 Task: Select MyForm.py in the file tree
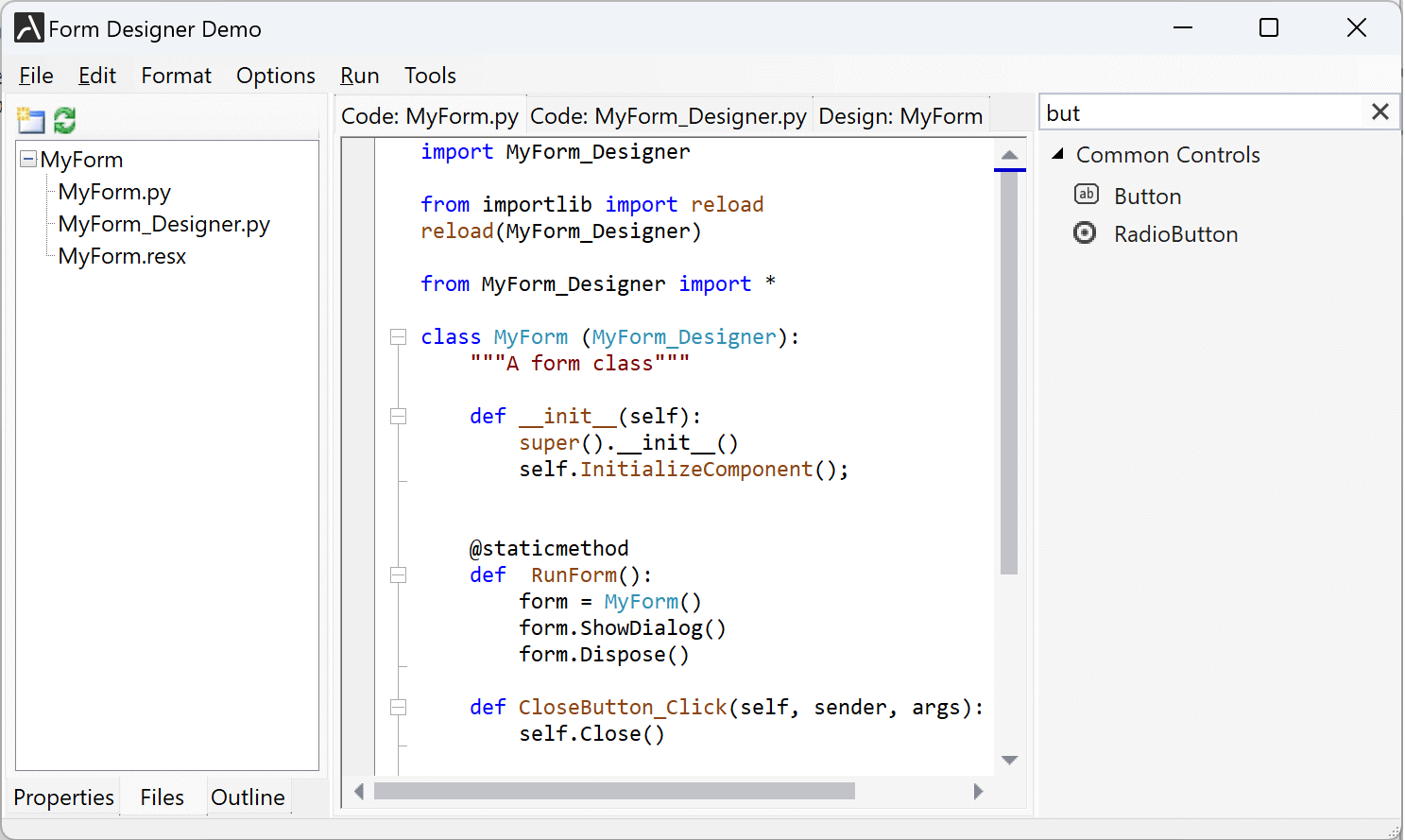[114, 192]
